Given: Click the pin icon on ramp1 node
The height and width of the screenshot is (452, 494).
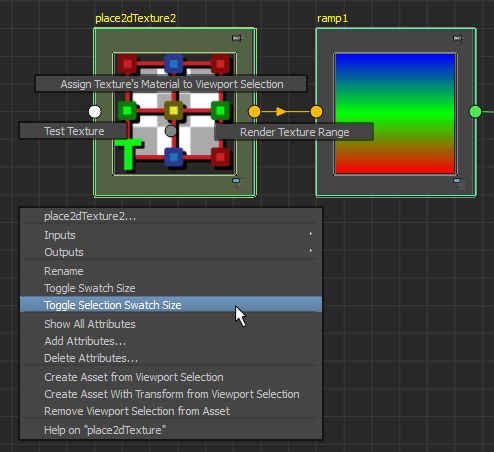Looking at the screenshot, I should [458, 38].
